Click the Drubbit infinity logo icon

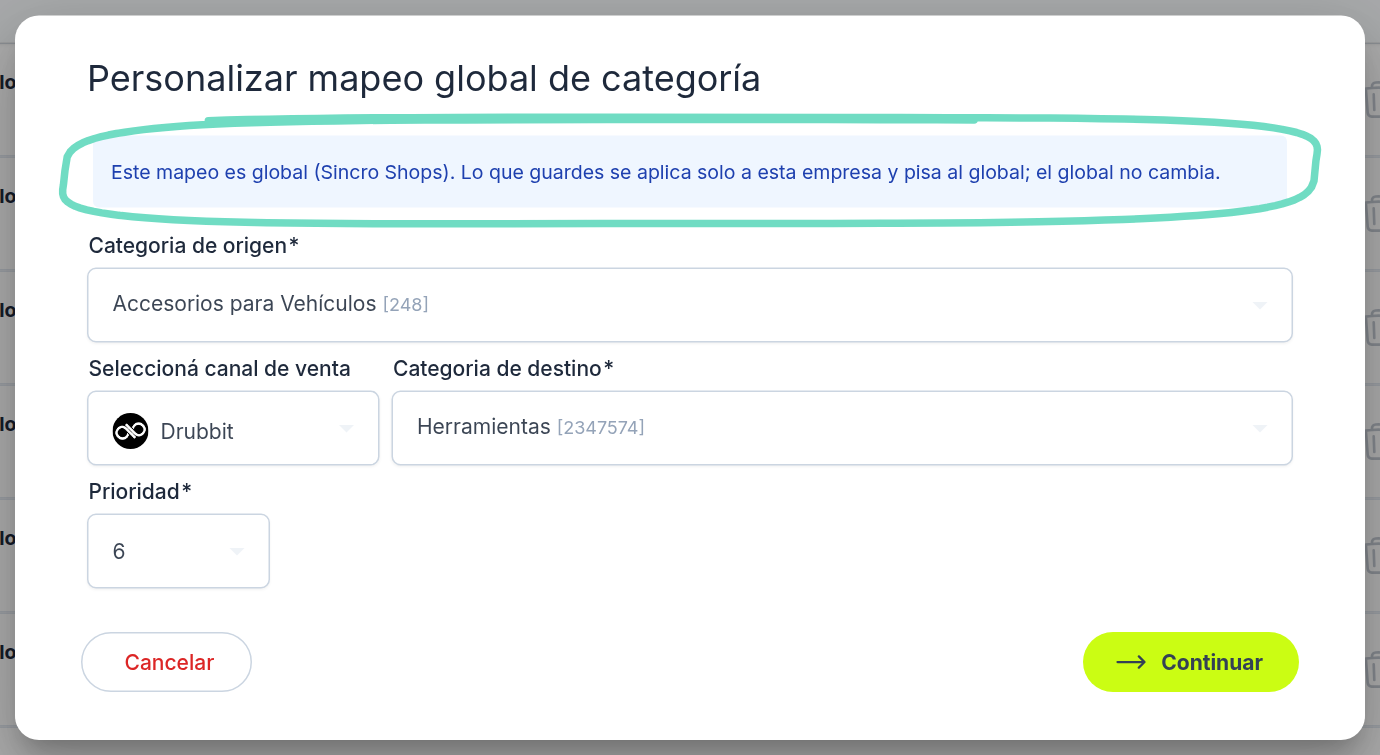click(130, 431)
